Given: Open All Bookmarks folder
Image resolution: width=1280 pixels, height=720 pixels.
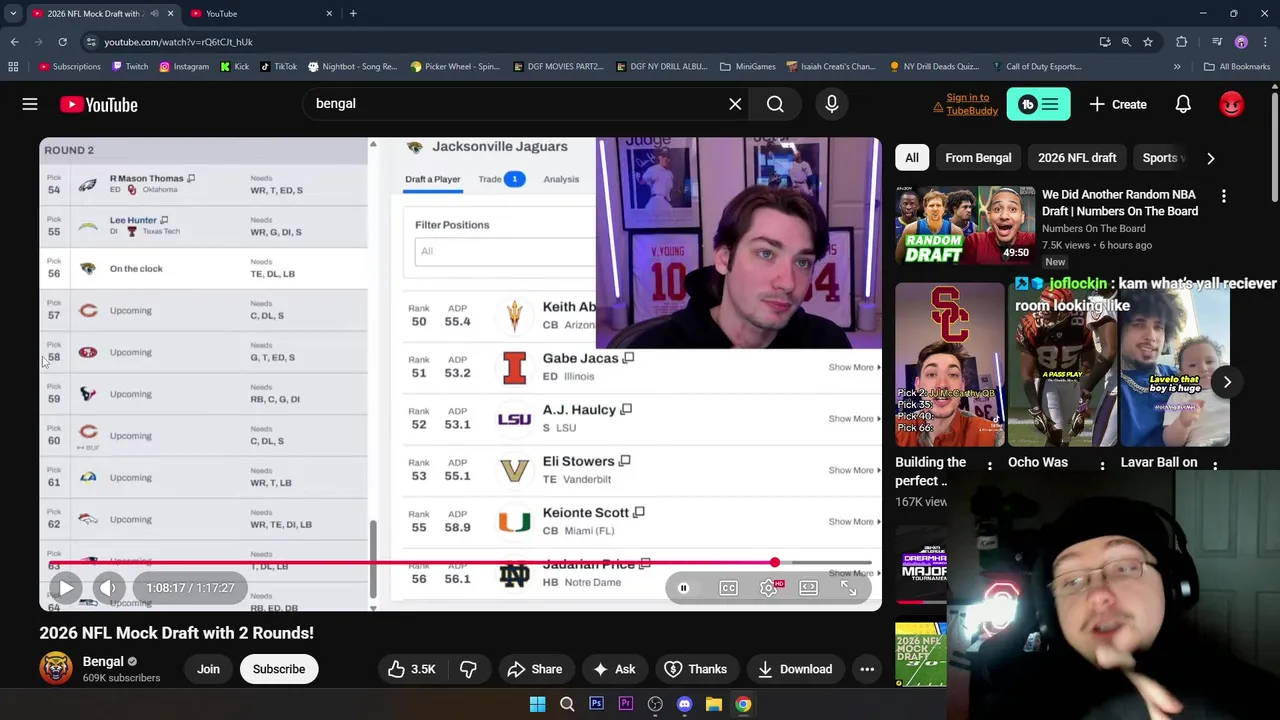Looking at the screenshot, I should click(x=1237, y=67).
